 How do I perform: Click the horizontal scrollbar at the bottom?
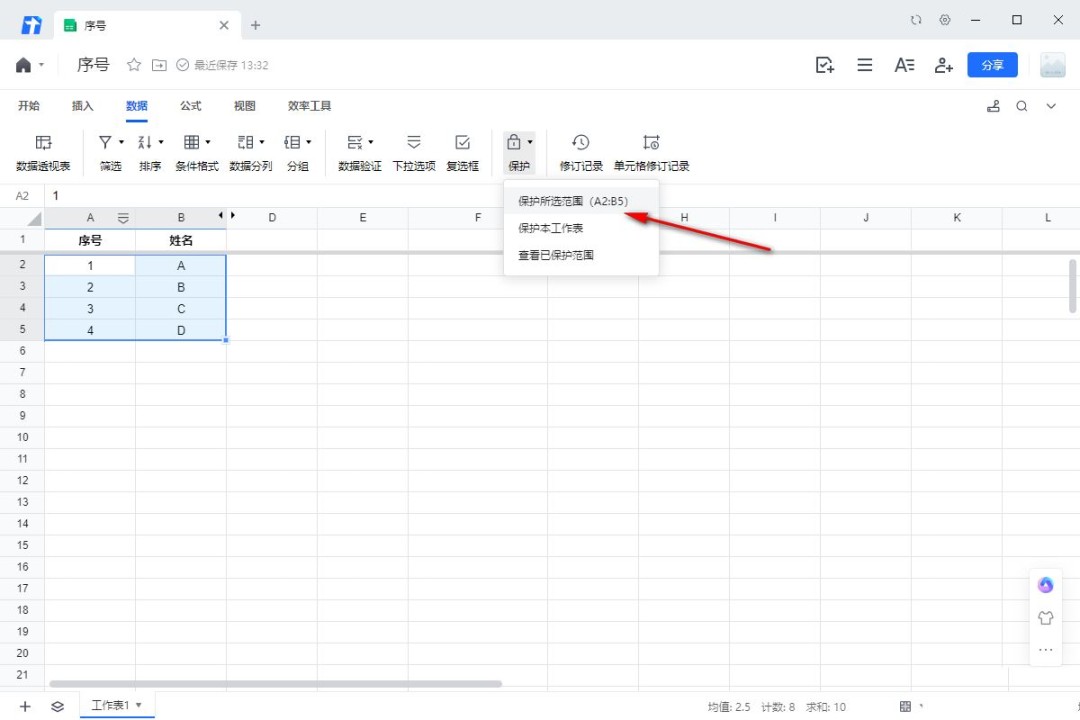coord(275,684)
